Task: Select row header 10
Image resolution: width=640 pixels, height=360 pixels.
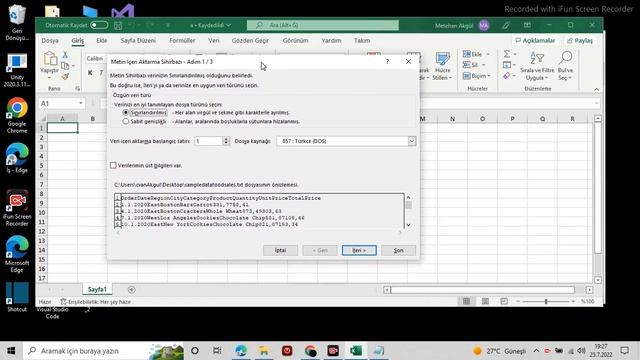Action: [x=42, y=213]
